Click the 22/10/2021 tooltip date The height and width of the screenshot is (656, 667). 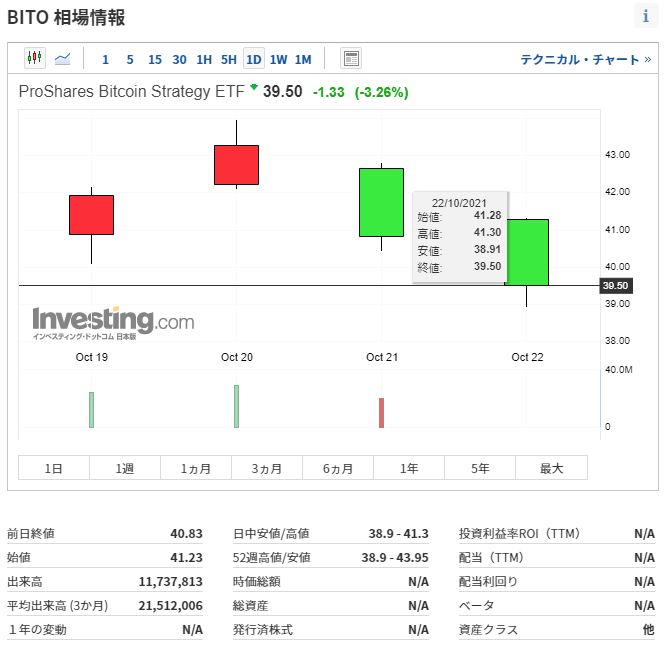459,203
